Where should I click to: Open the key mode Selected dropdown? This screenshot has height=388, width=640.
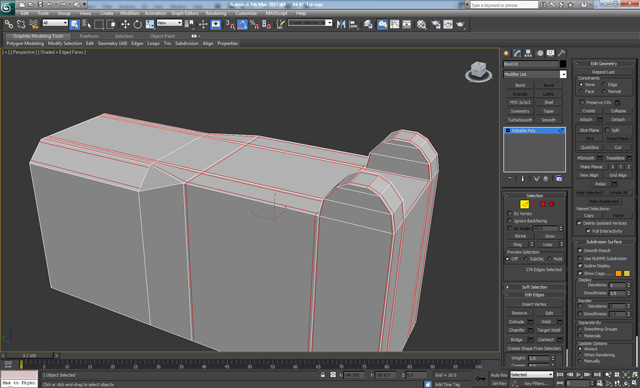[531, 375]
